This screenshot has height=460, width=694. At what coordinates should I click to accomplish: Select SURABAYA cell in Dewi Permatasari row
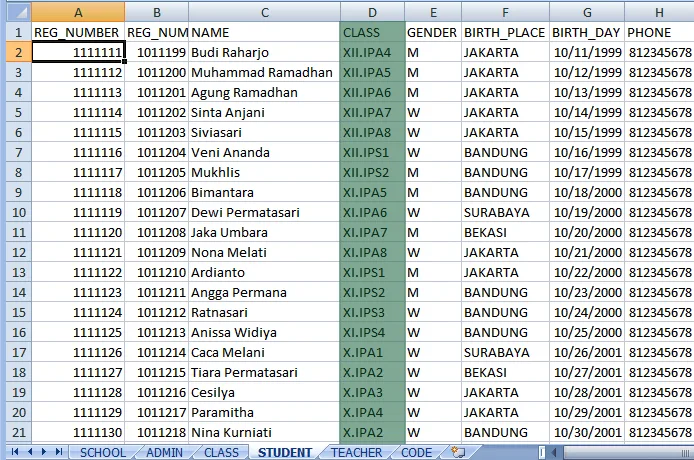[505, 213]
